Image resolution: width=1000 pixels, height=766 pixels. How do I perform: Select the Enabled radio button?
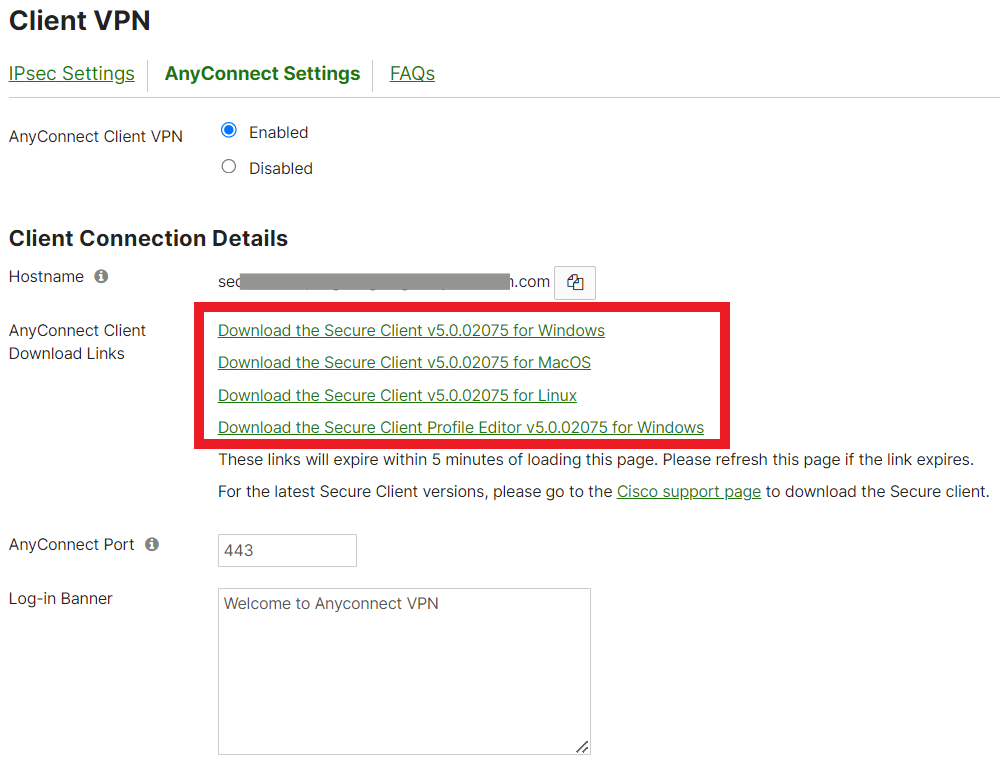point(229,131)
